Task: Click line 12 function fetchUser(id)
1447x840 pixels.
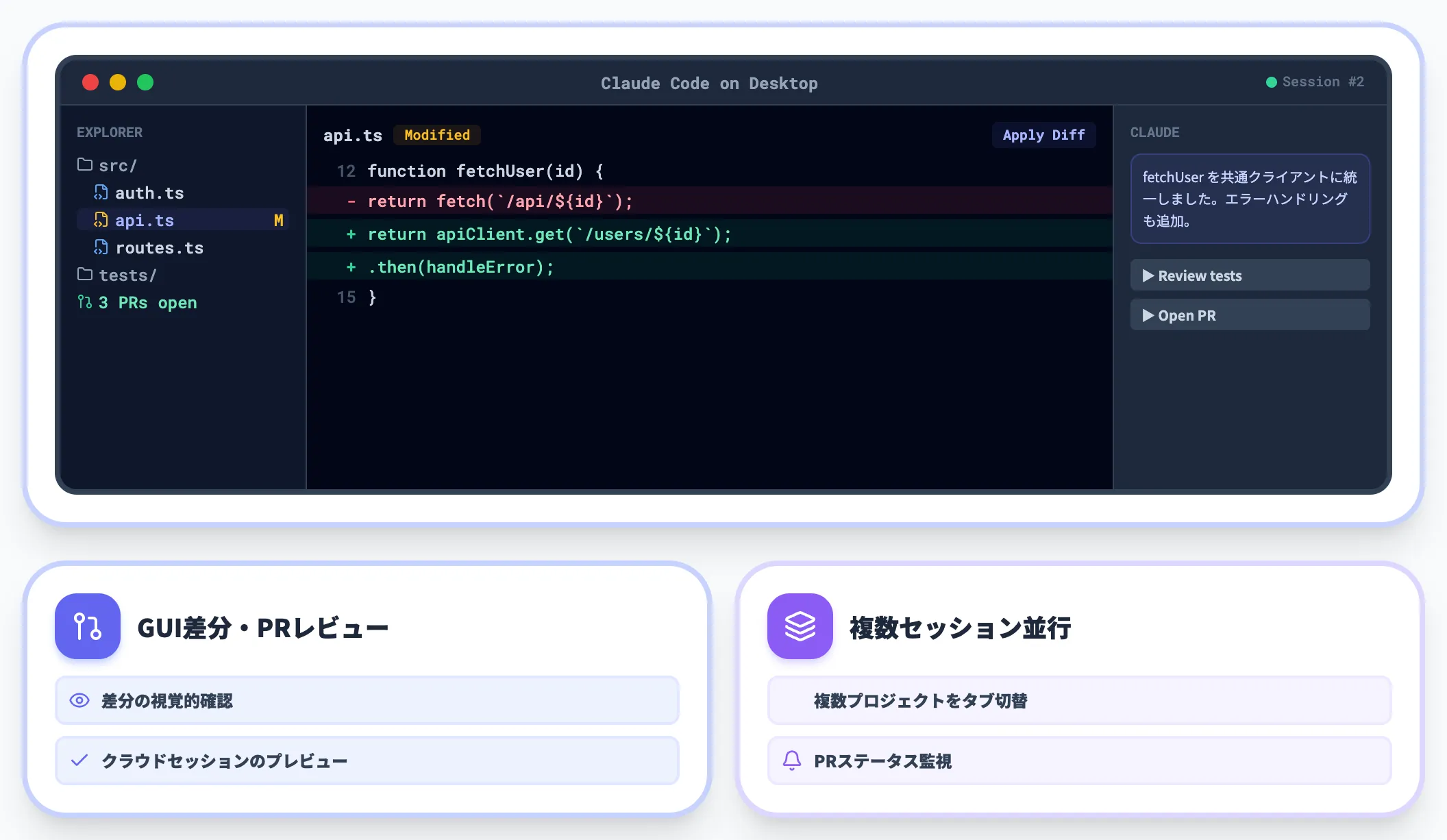Action: click(x=709, y=171)
